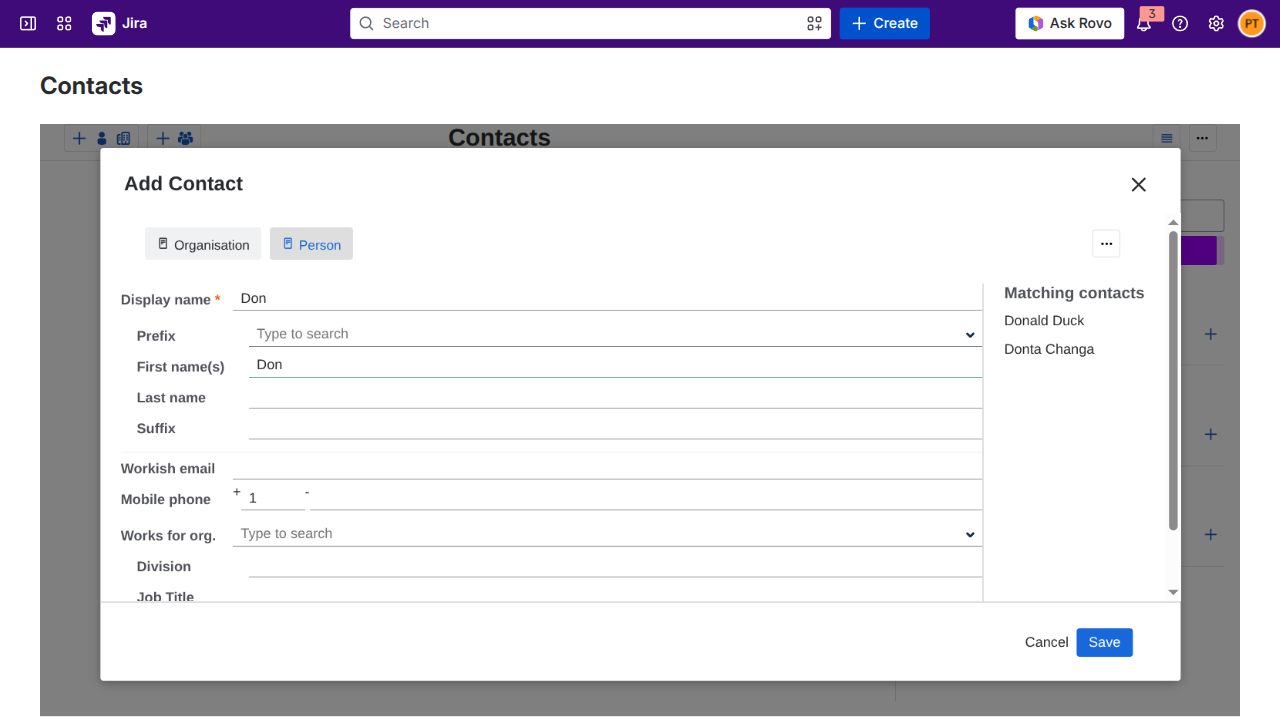Image resolution: width=1280 pixels, height=720 pixels.
Task: Click the Display name field containing Don
Action: (x=607, y=298)
